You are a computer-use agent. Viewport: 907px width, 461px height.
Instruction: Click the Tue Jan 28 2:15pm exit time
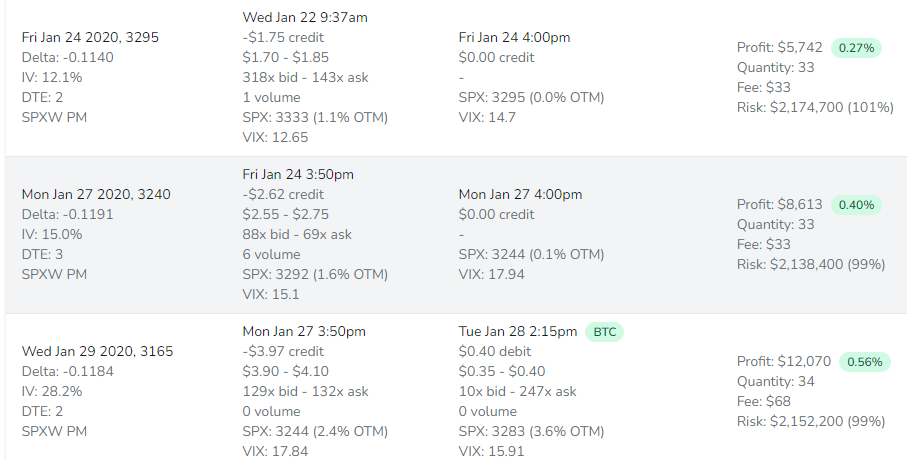click(518, 331)
